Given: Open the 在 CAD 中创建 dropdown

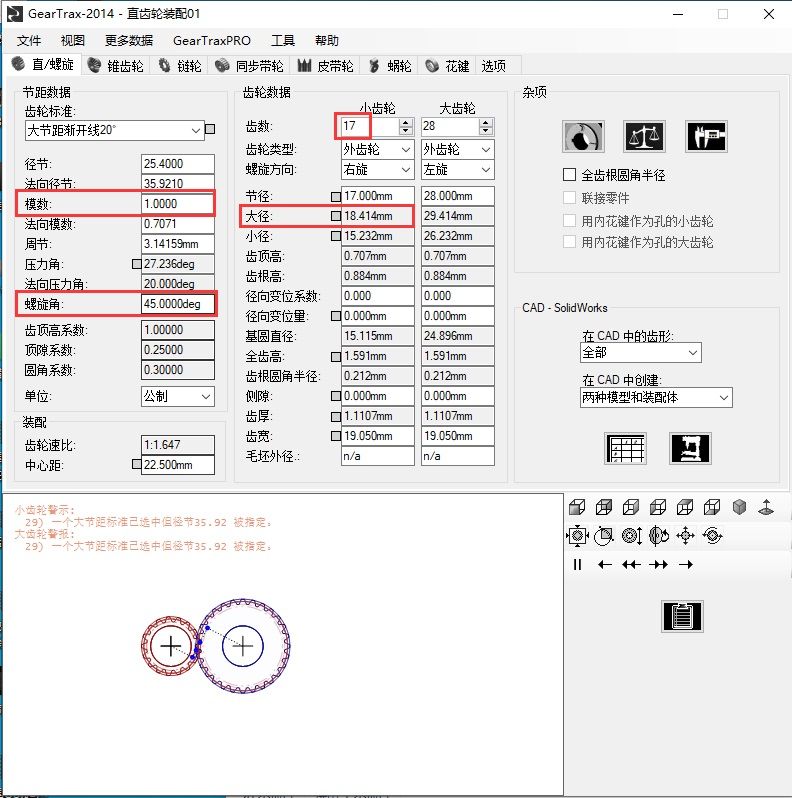Looking at the screenshot, I should tap(656, 397).
